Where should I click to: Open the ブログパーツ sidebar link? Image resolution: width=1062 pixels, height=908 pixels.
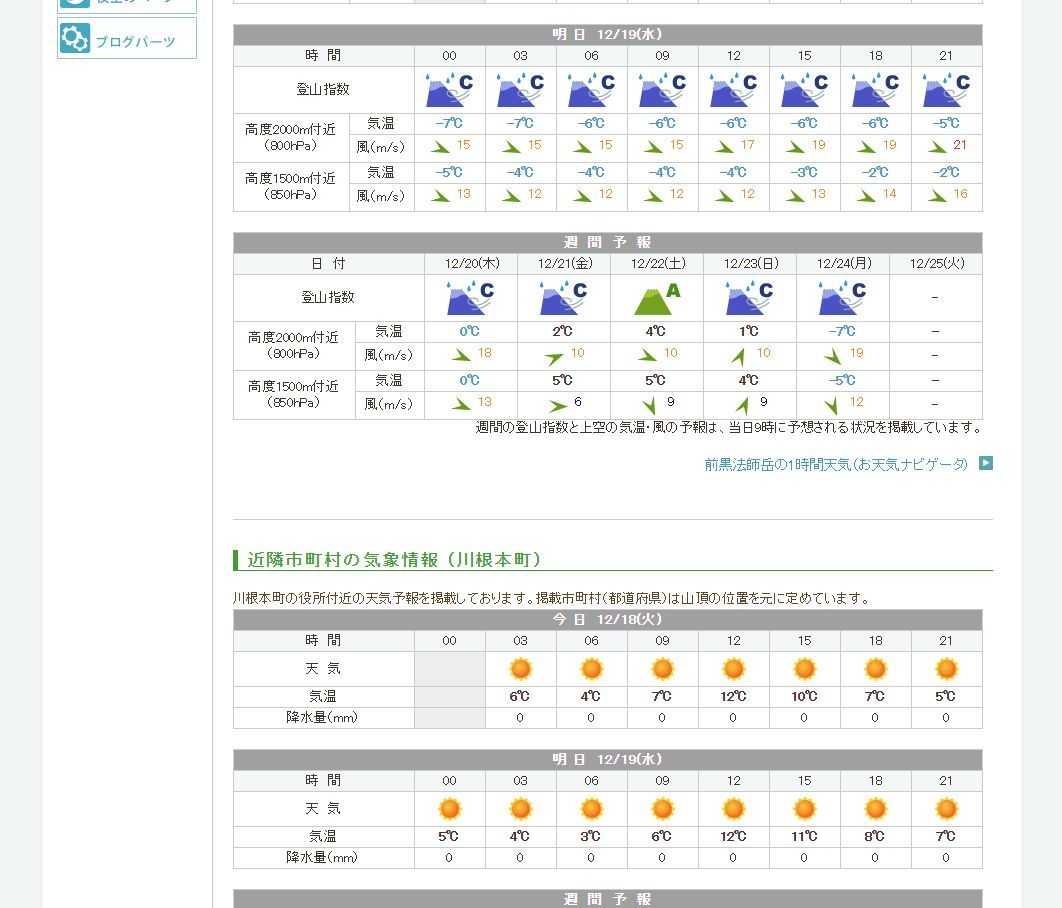(135, 42)
